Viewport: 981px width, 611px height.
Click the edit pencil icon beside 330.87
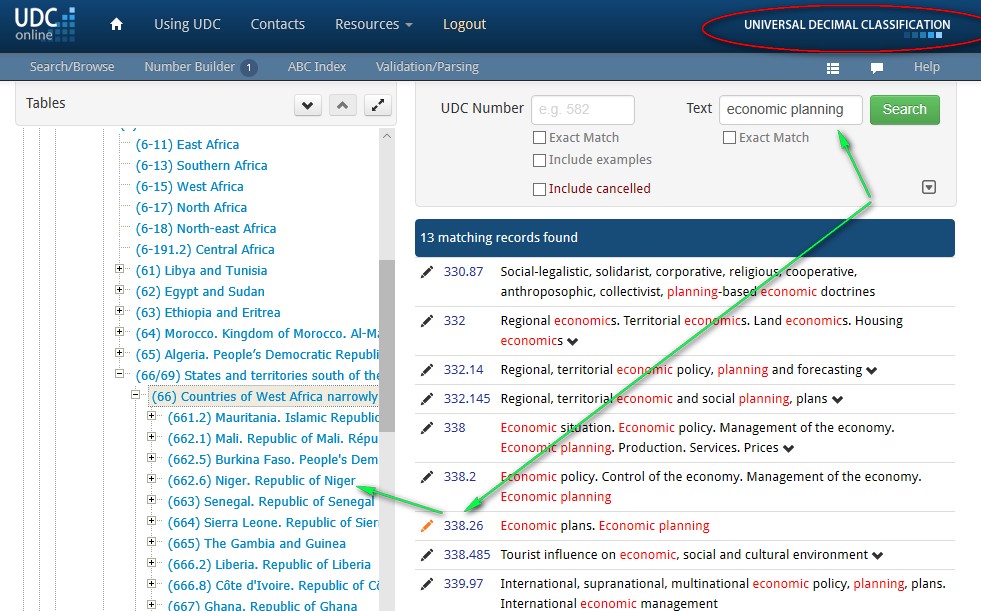pyautogui.click(x=427, y=272)
